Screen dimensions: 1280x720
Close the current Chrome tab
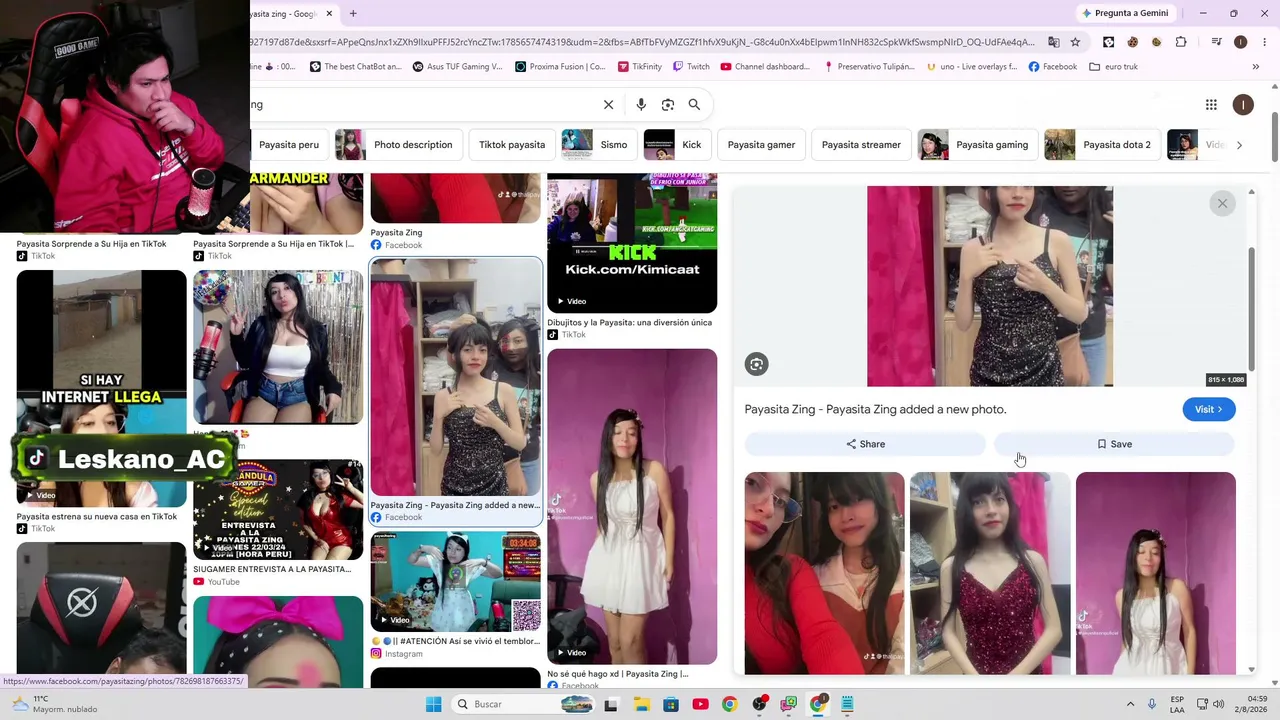click(x=329, y=14)
